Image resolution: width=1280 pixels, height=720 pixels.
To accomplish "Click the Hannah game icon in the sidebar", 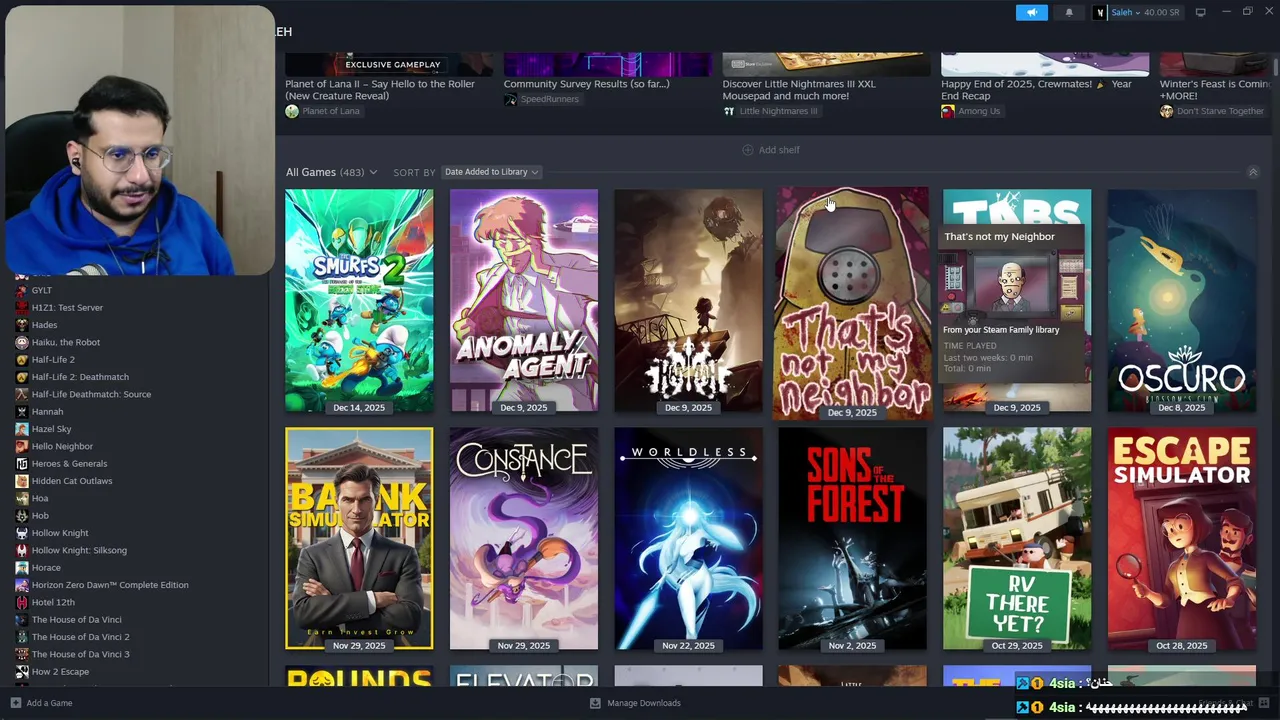I will click(22, 412).
